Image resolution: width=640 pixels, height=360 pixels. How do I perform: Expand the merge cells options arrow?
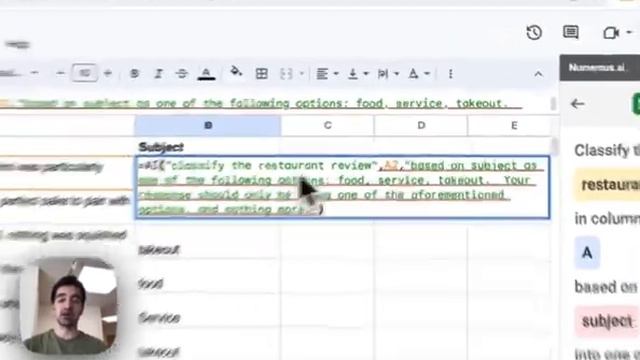click(302, 74)
